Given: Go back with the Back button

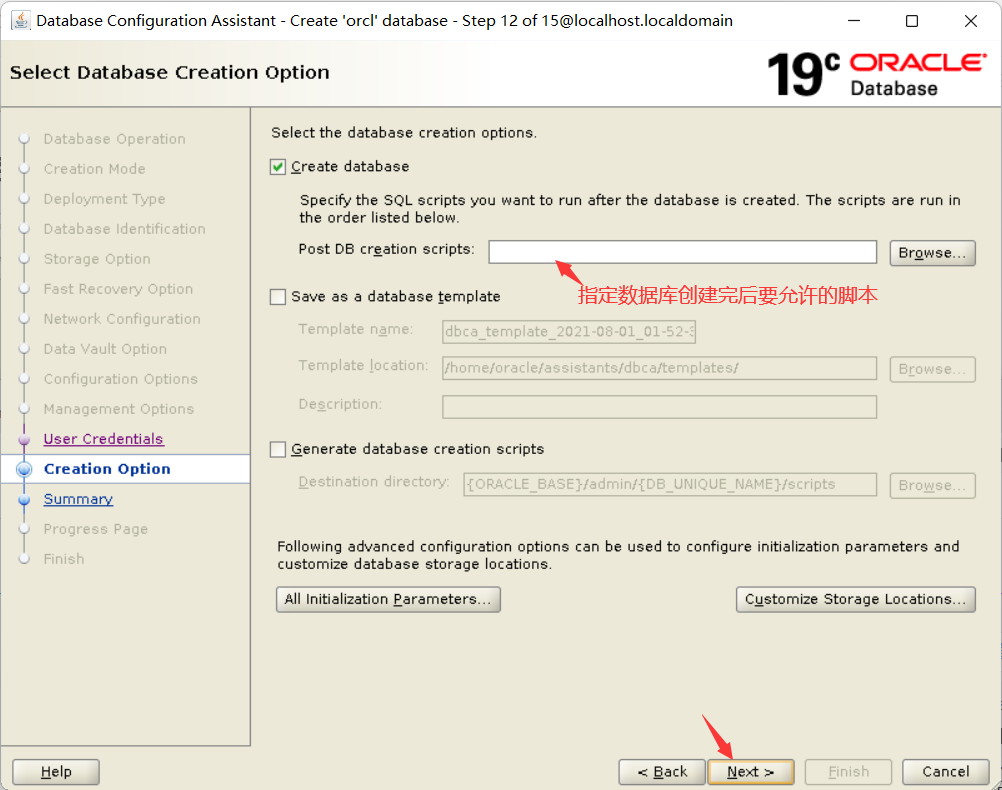Looking at the screenshot, I should pyautogui.click(x=662, y=771).
